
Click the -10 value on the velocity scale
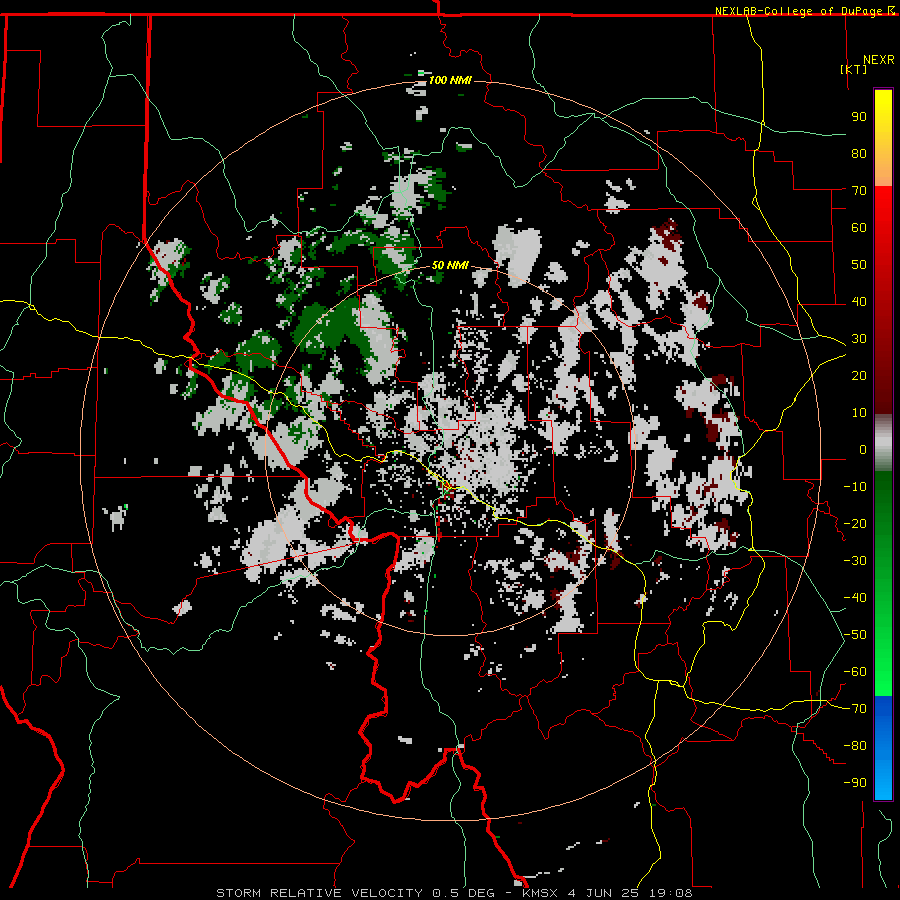click(x=855, y=487)
